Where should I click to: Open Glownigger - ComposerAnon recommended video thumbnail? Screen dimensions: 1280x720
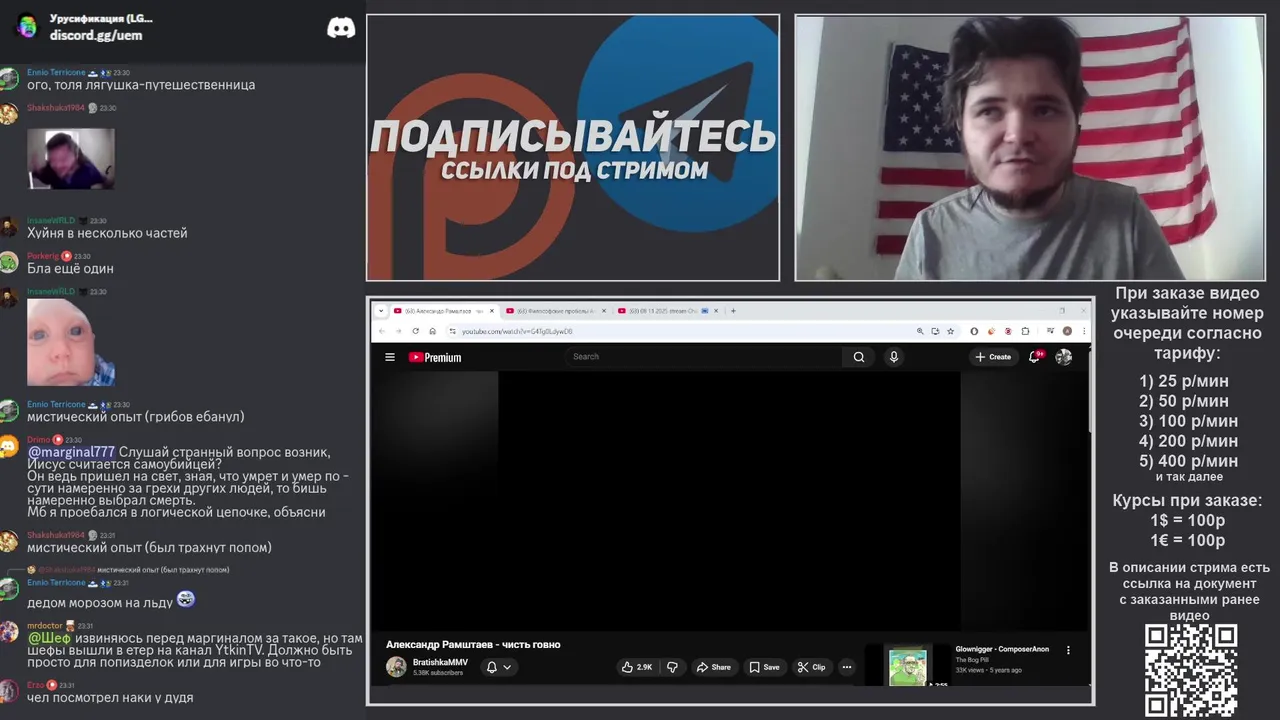(x=908, y=666)
